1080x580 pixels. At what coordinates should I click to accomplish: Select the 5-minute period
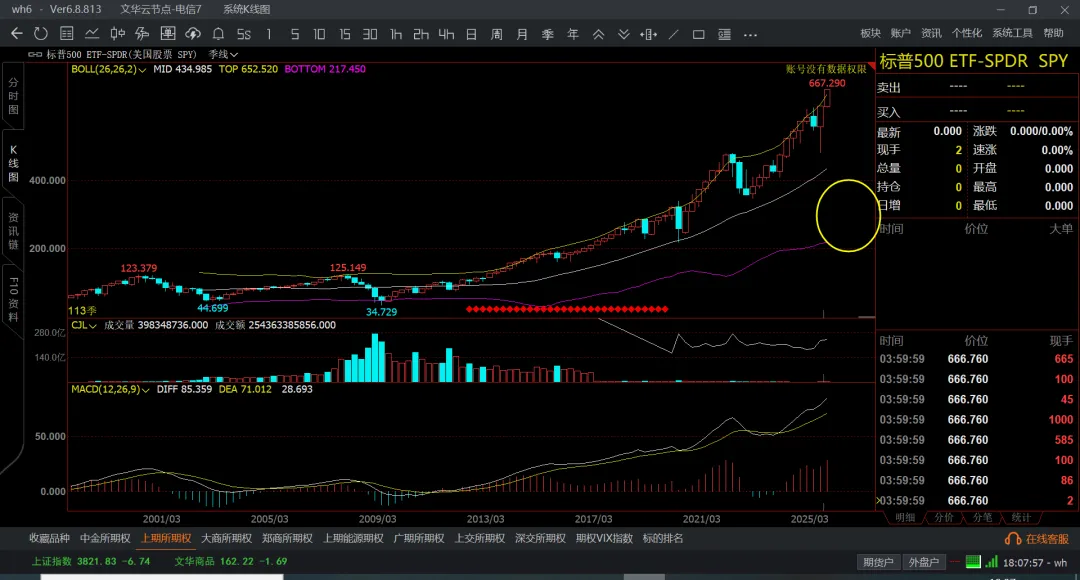point(295,34)
